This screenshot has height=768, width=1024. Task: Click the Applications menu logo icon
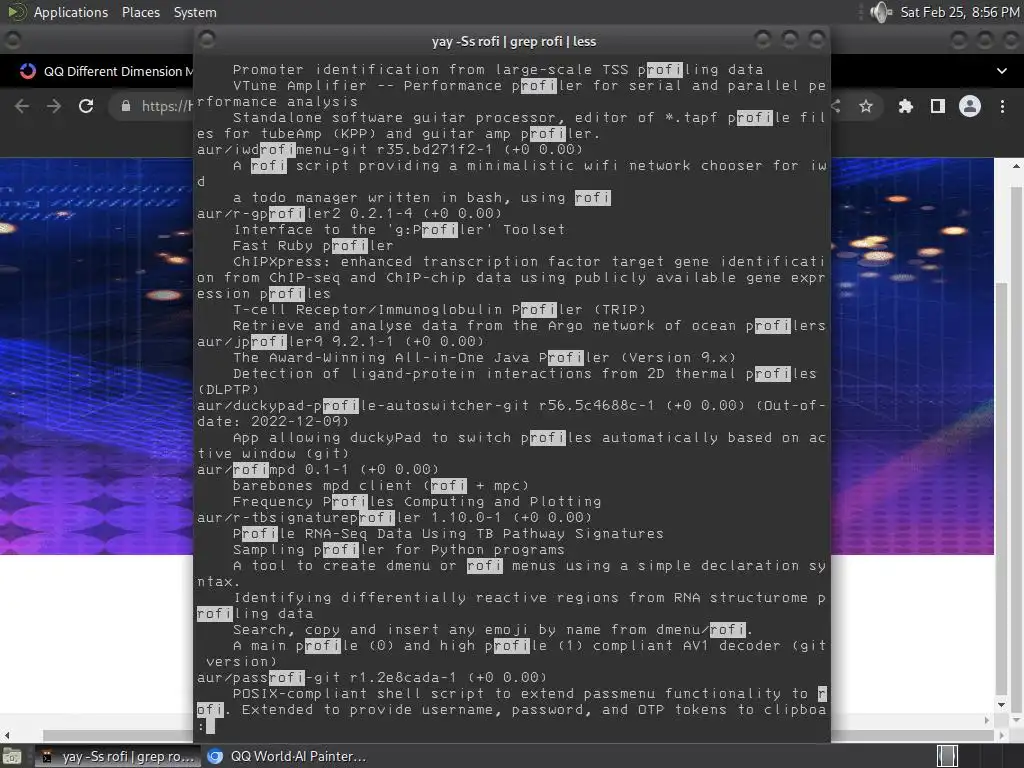click(x=17, y=12)
